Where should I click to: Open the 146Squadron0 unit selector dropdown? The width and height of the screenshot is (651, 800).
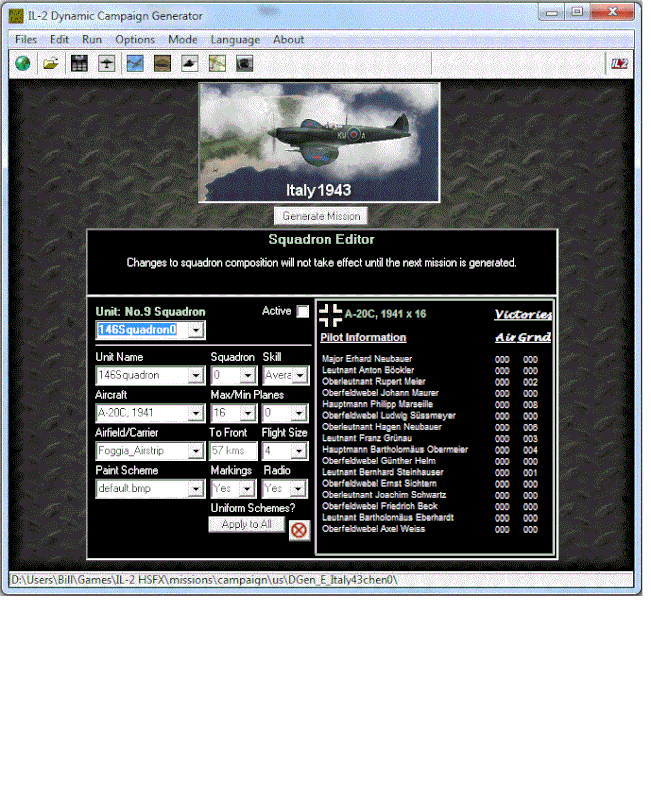click(196, 331)
